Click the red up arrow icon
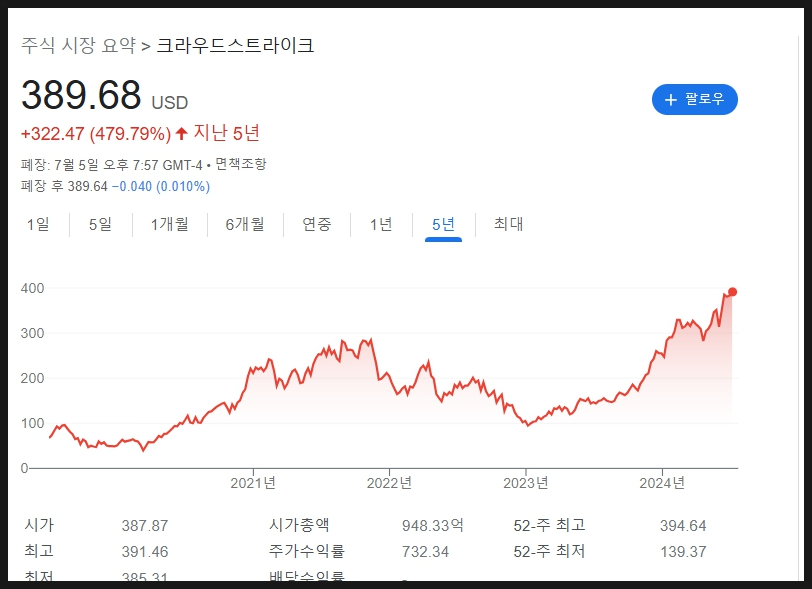 point(181,134)
